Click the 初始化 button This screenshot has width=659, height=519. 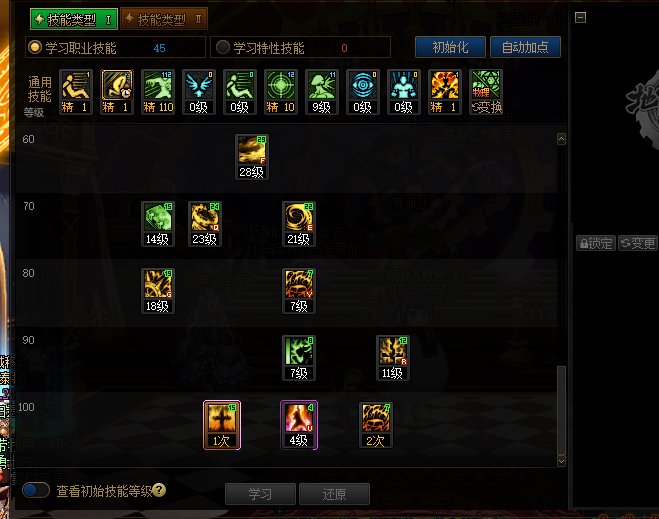450,47
